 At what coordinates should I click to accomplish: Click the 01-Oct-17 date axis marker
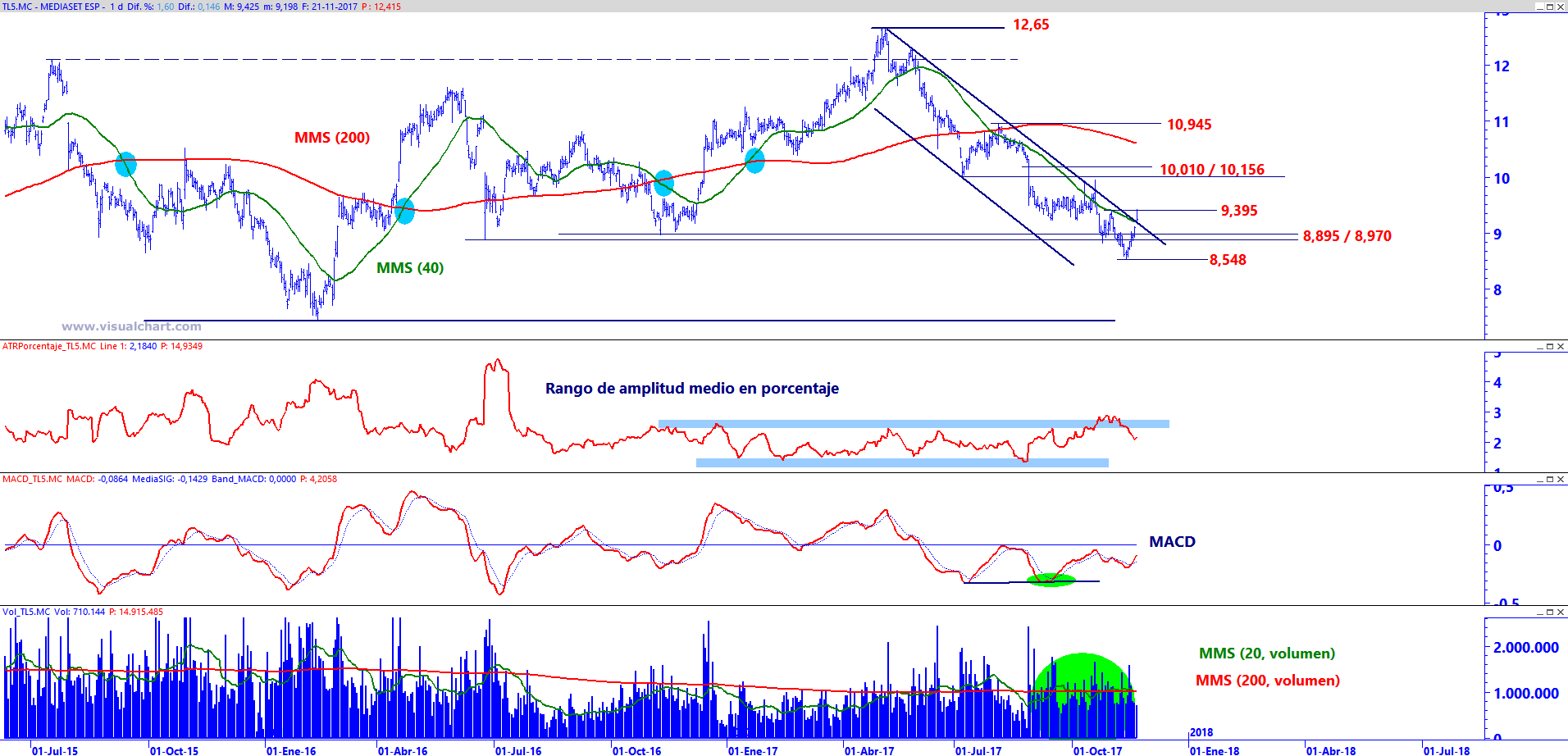(x=1097, y=750)
